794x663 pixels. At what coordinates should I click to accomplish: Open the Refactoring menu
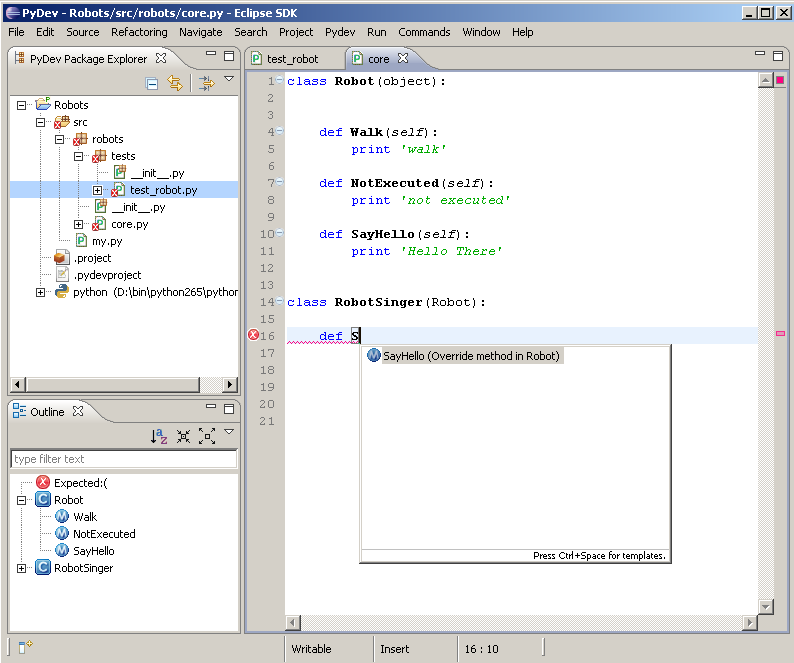(x=139, y=32)
